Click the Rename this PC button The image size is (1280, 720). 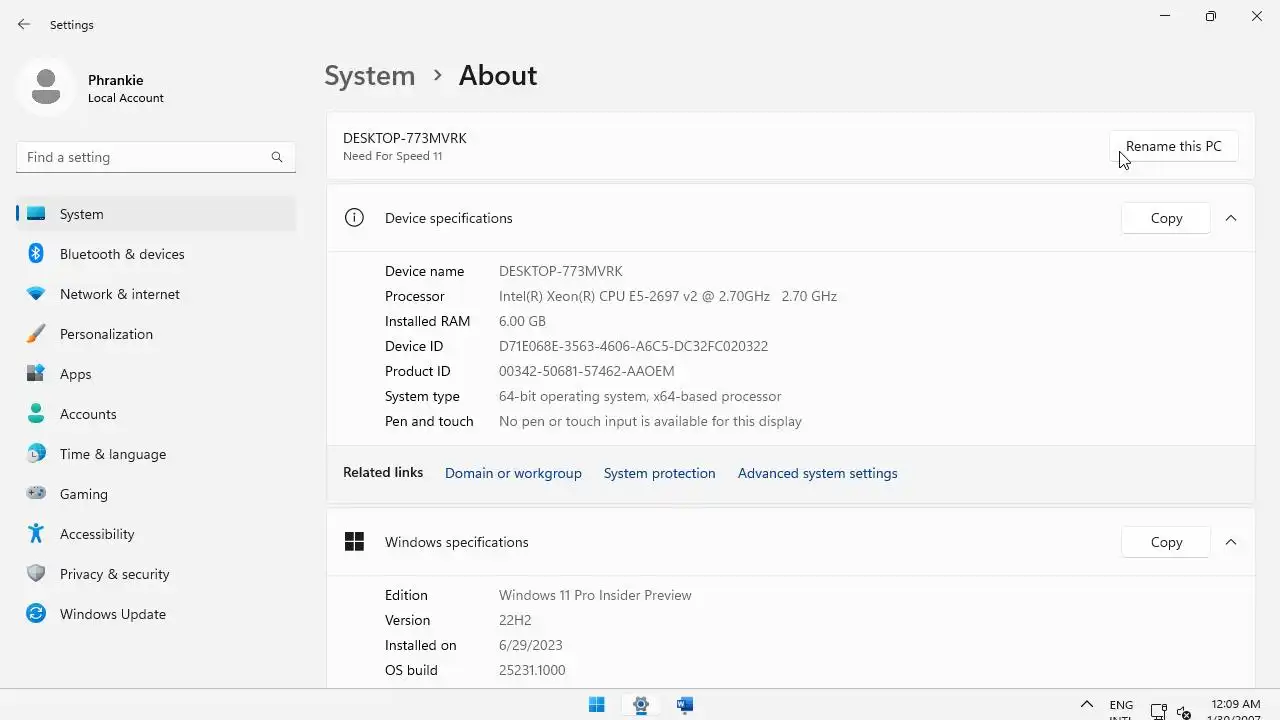[x=1173, y=146]
